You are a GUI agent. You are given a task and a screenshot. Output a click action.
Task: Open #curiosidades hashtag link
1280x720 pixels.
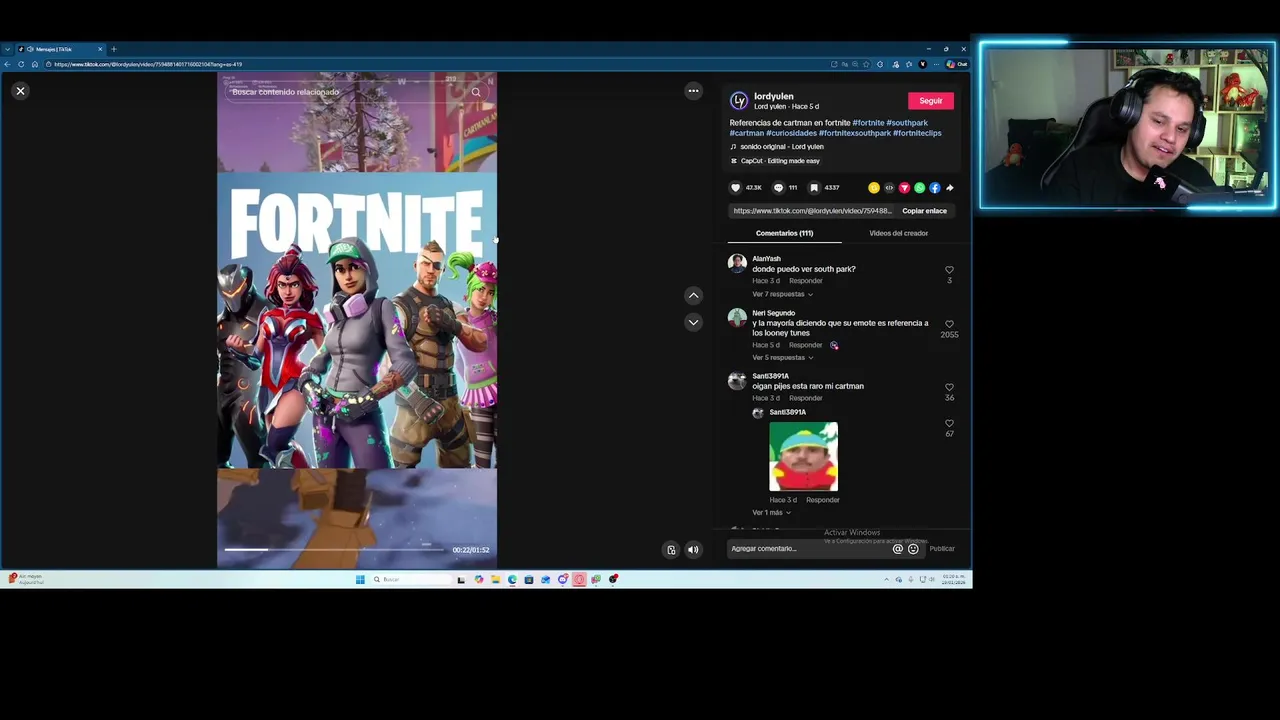[x=791, y=133]
